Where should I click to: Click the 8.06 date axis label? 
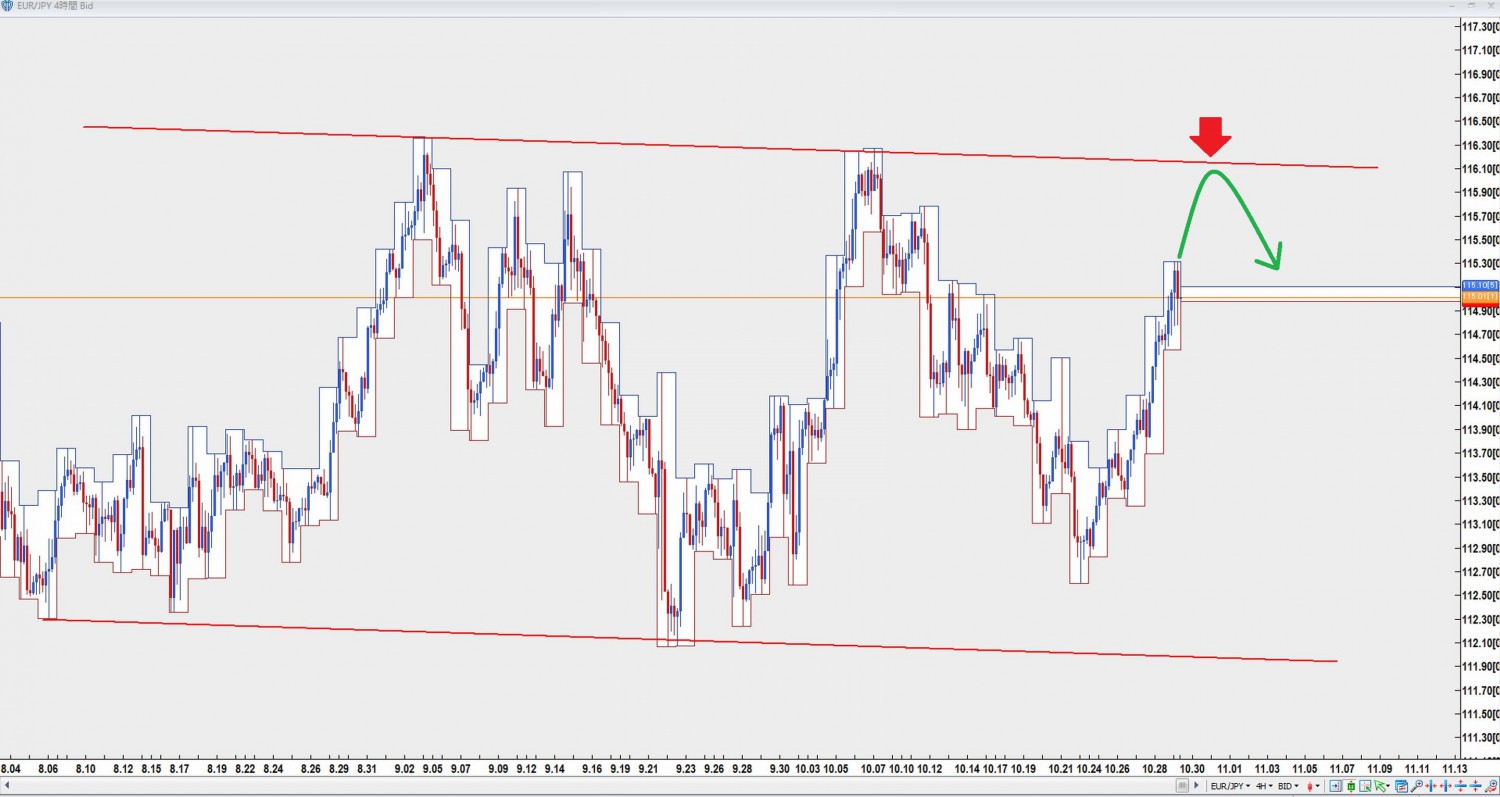click(x=48, y=769)
